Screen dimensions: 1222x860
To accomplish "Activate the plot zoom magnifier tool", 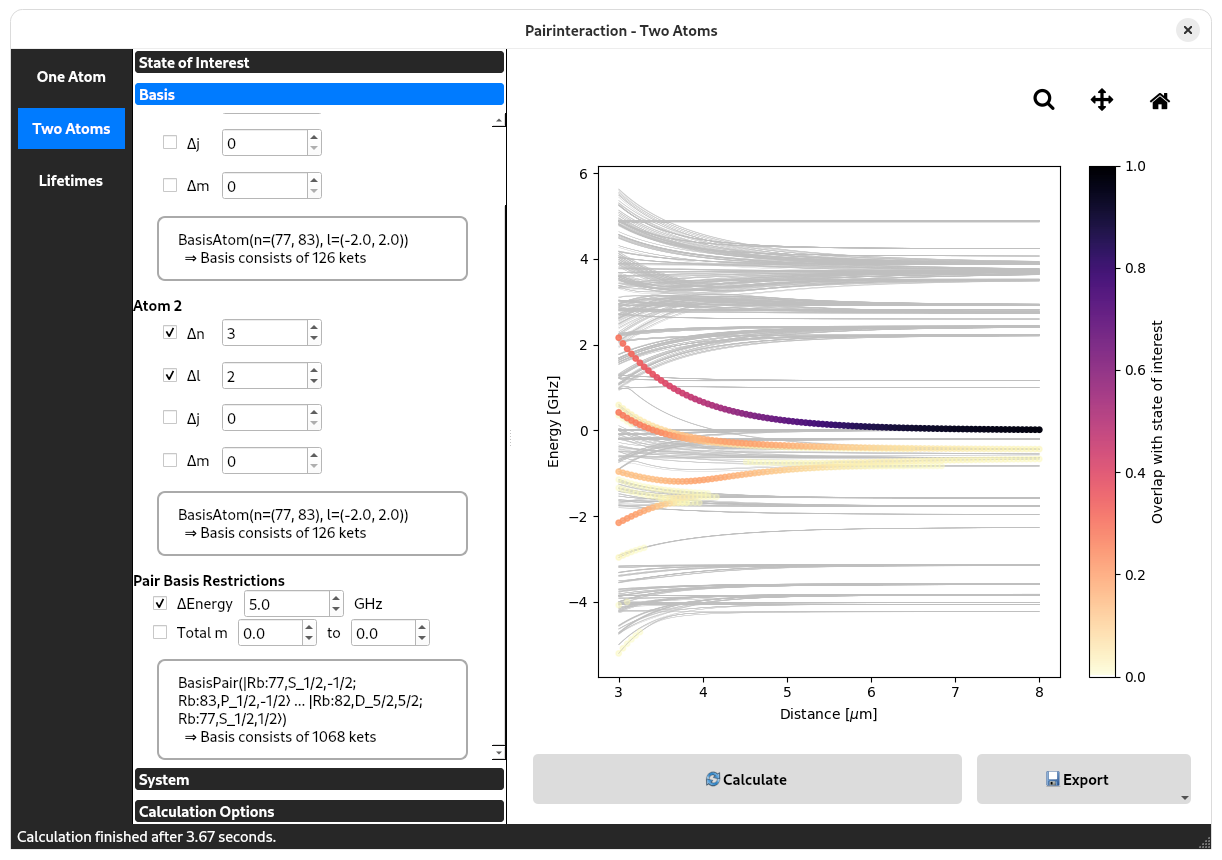I will click(1044, 100).
